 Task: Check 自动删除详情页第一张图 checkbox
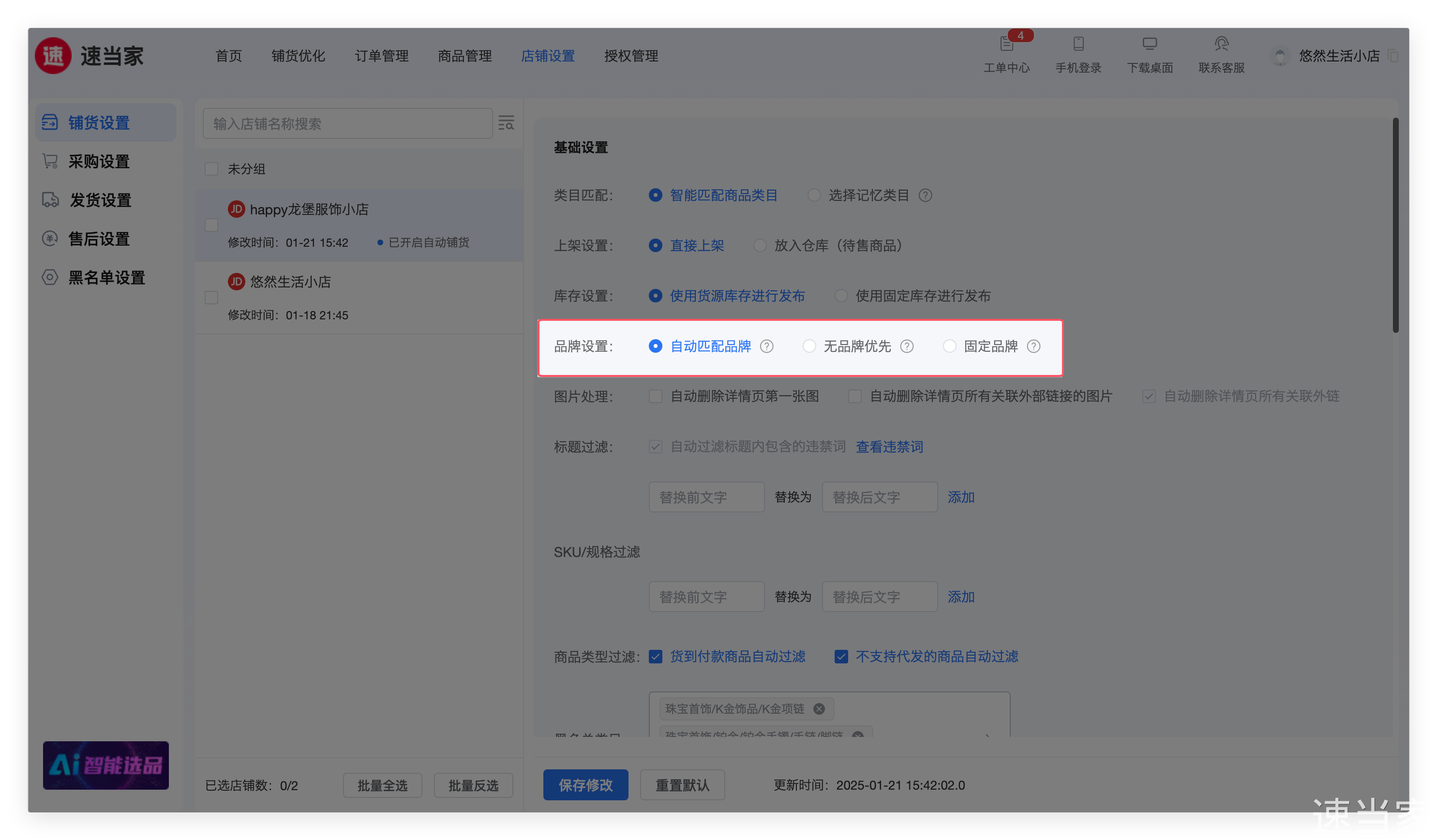(655, 396)
